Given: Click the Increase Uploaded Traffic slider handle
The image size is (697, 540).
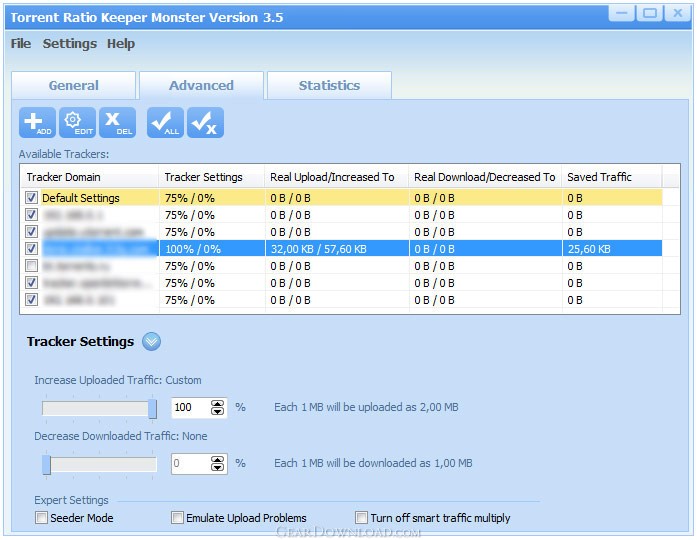Looking at the screenshot, I should (152, 408).
